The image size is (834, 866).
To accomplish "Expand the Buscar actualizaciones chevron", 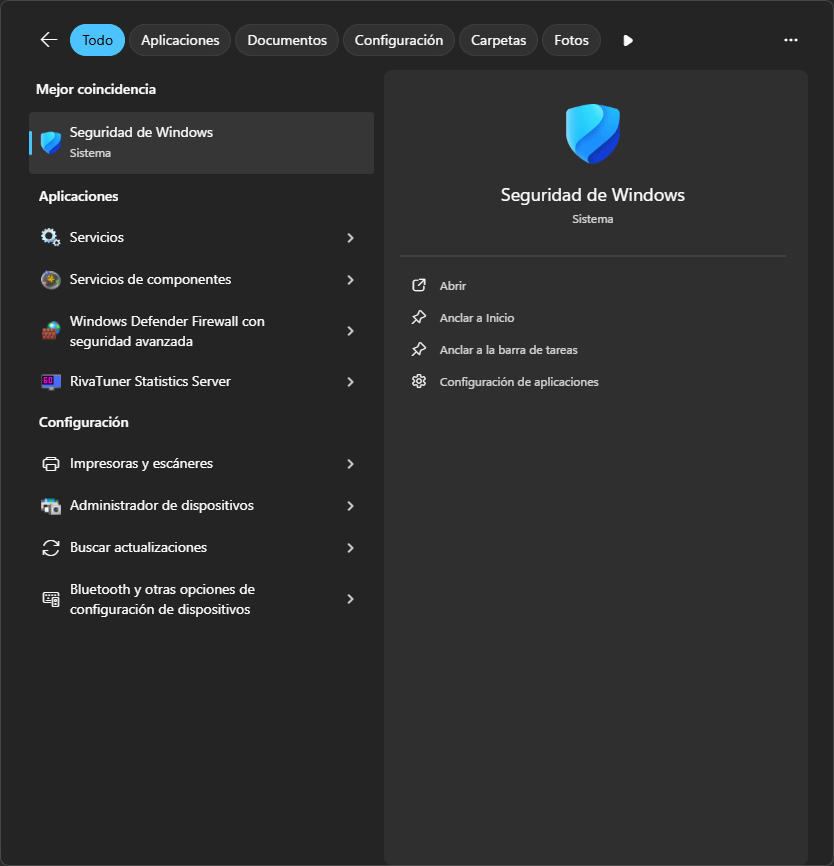I will click(350, 548).
